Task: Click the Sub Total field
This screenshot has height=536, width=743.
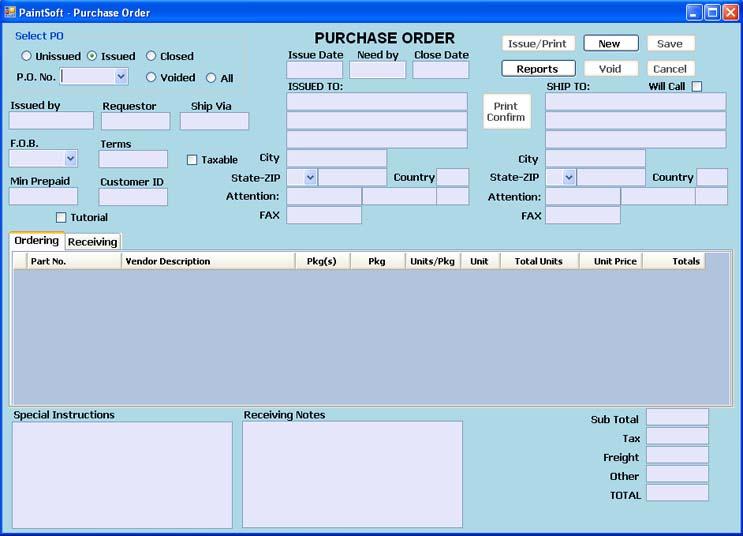Action: pyautogui.click(x=677, y=417)
